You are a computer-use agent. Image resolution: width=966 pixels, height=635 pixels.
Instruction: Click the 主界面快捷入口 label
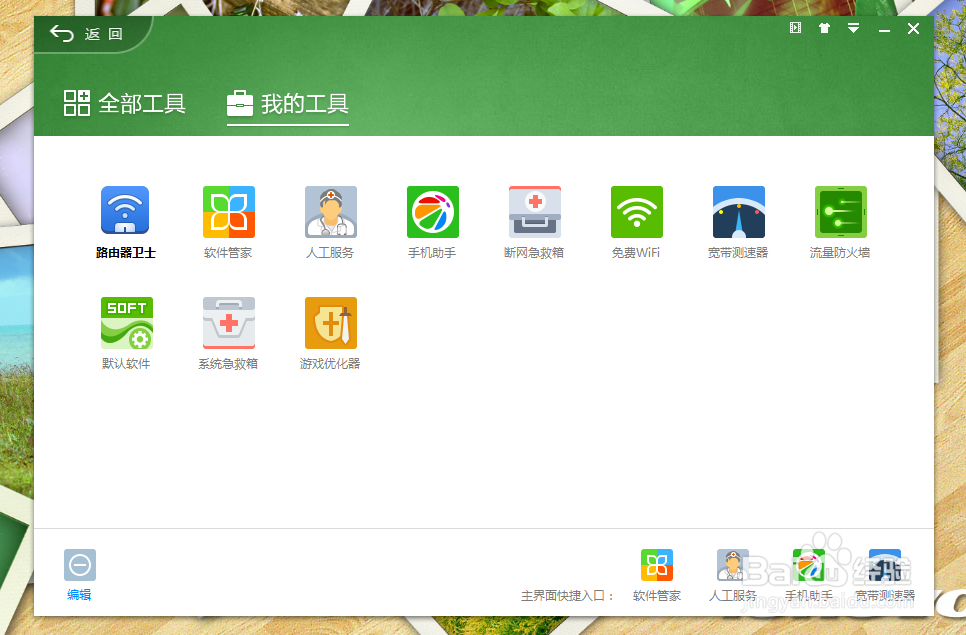tap(567, 596)
